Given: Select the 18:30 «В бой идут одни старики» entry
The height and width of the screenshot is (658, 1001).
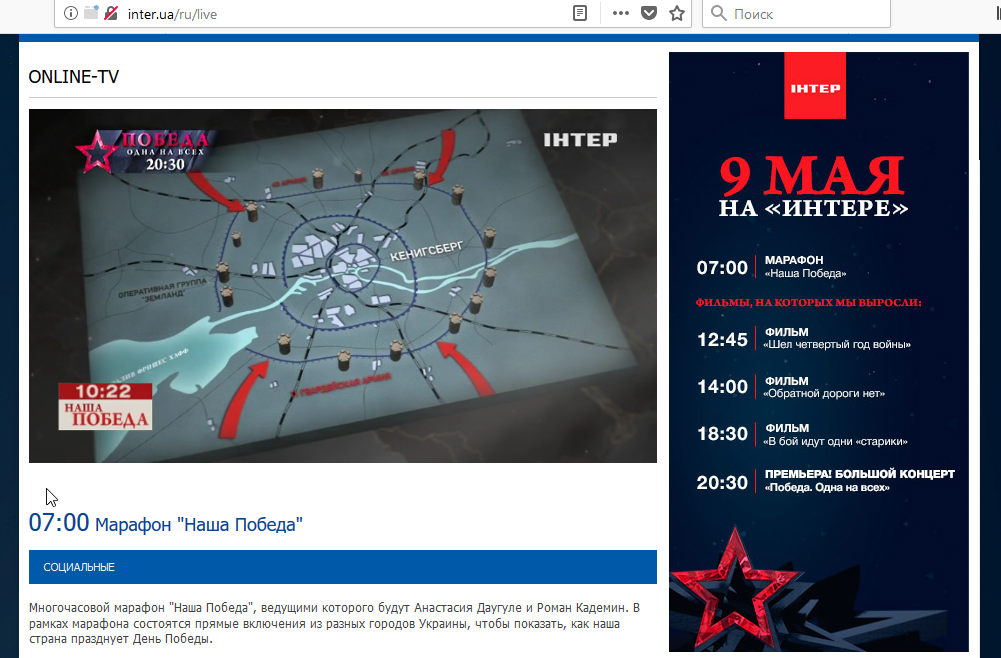Looking at the screenshot, I should point(802,435).
